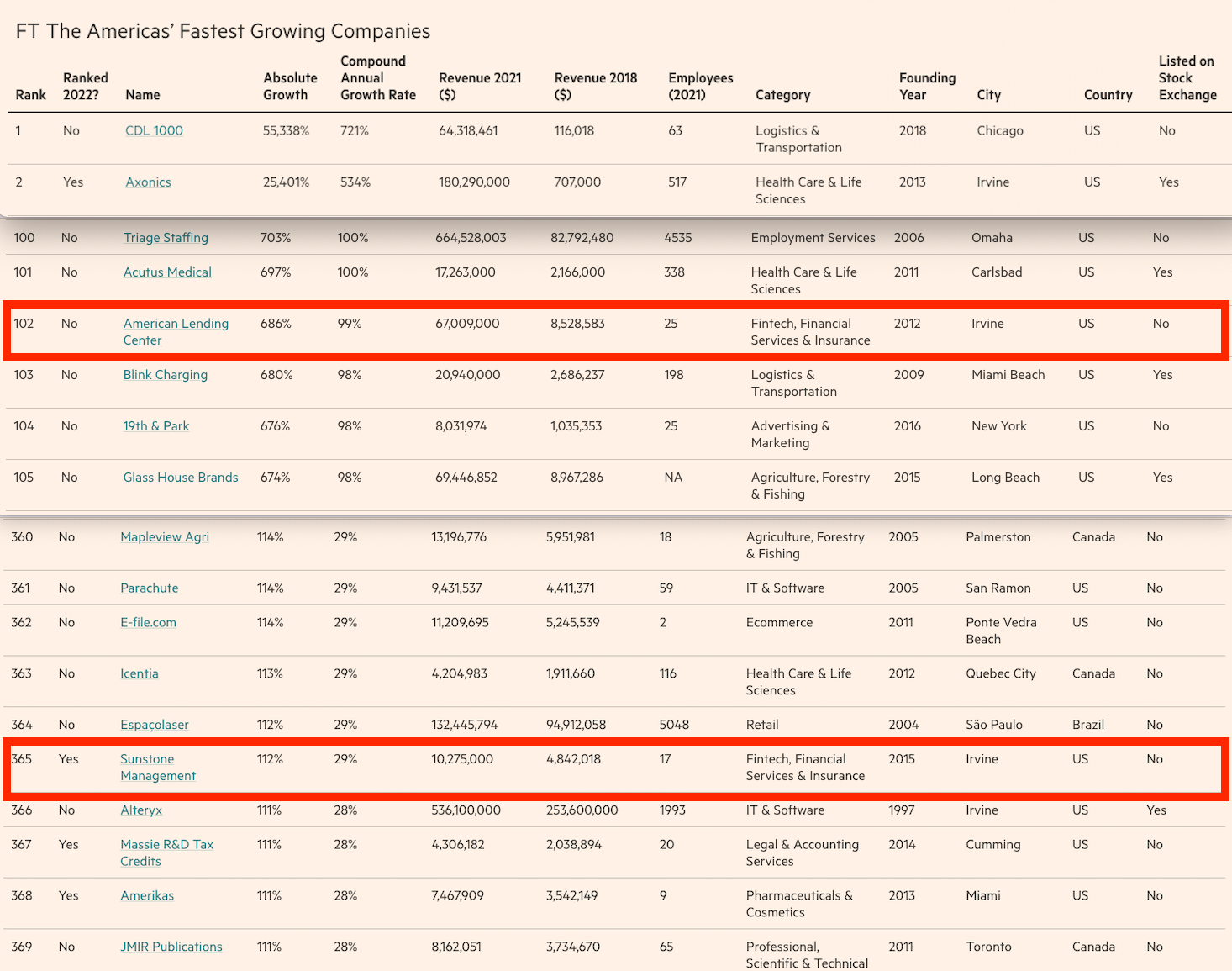Click the 25,401% growth value
The width and height of the screenshot is (1232, 971).
point(287,182)
